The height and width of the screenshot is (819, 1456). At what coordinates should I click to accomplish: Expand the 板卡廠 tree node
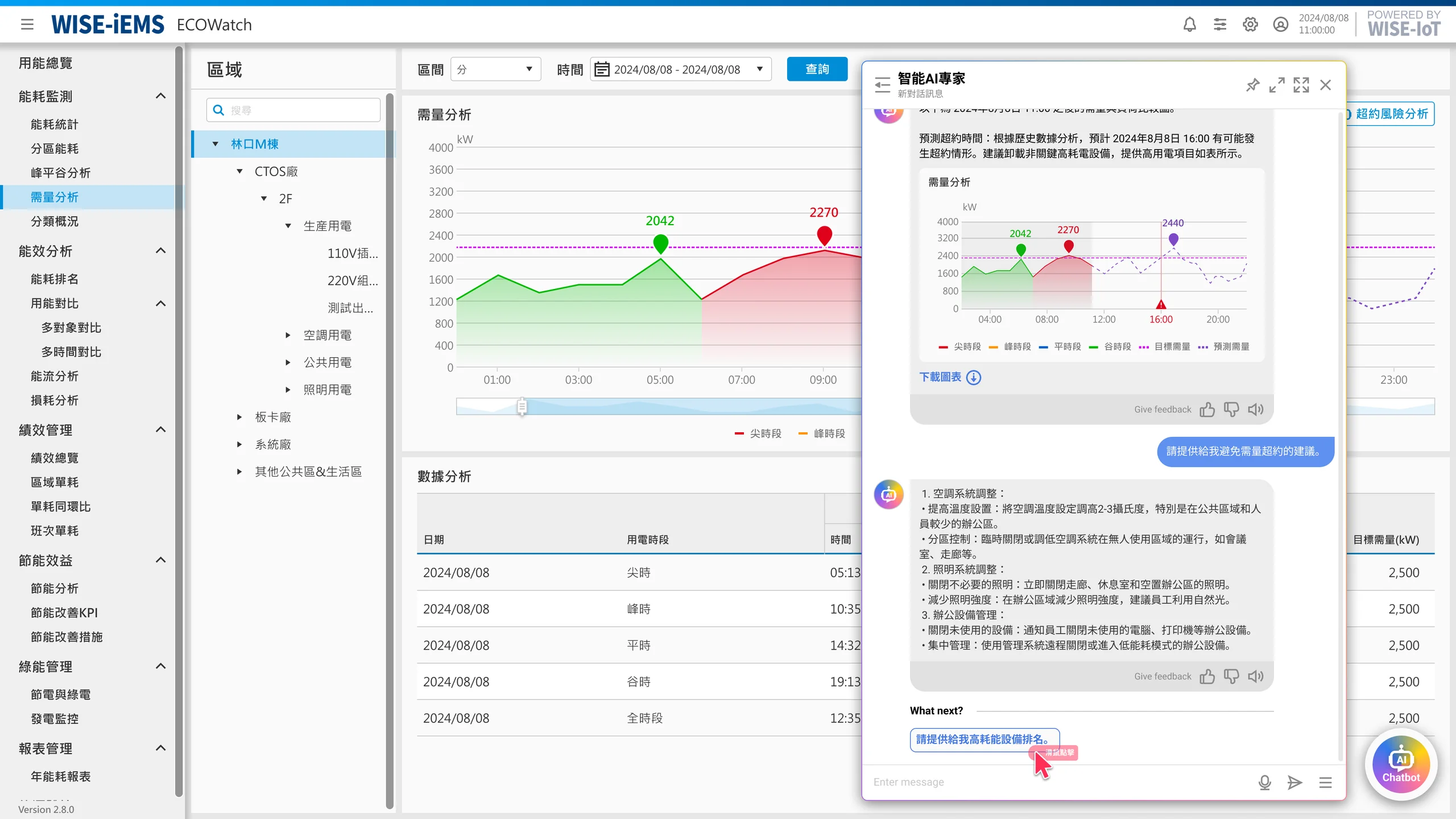click(239, 417)
